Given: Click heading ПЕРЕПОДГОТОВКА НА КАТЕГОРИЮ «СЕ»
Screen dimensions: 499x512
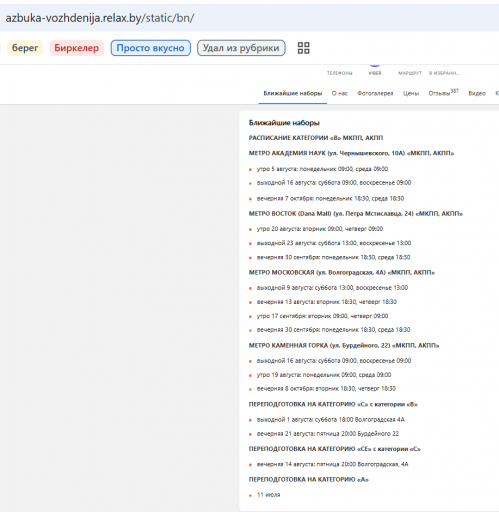Looking at the screenshot, I should tap(335, 449).
